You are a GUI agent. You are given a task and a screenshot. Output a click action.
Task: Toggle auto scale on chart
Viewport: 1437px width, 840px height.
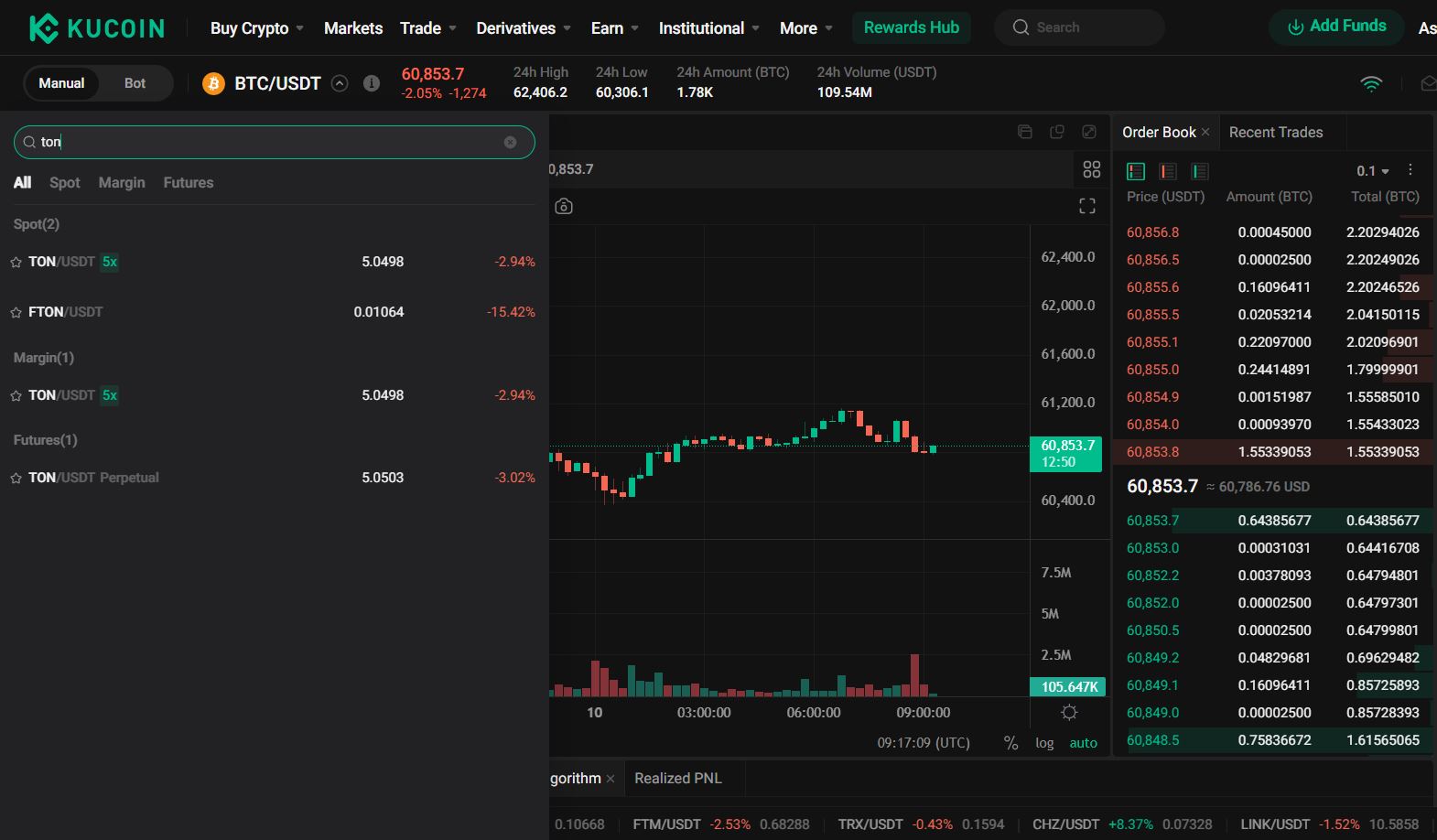point(1084,743)
